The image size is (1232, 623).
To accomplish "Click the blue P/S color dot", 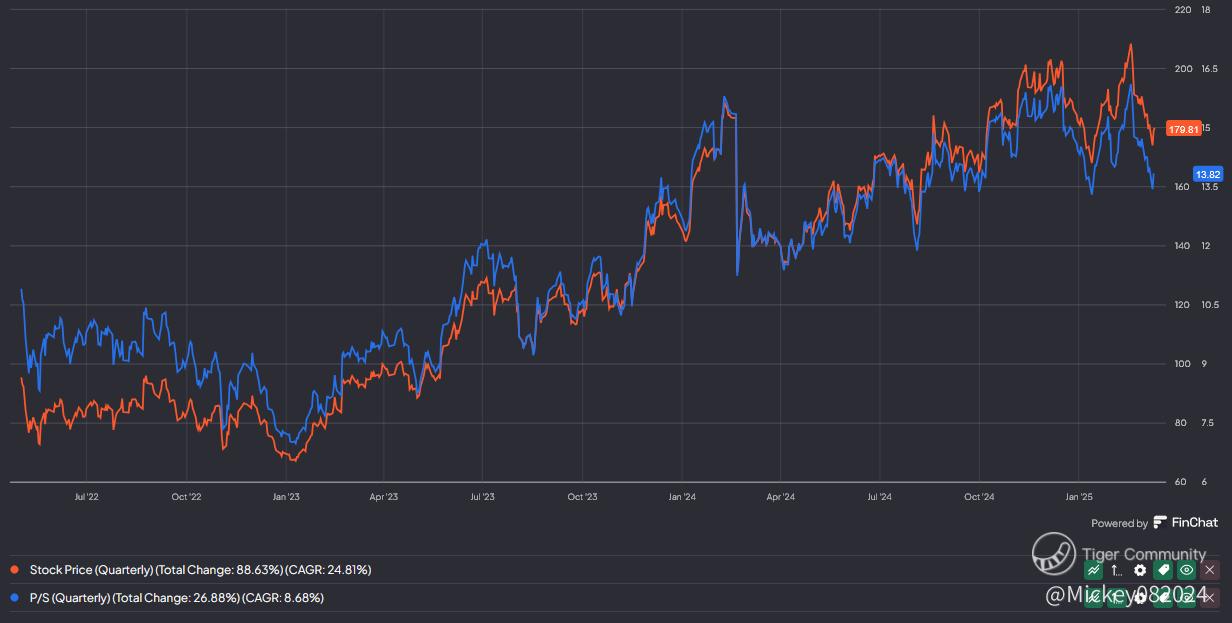I will coord(14,598).
